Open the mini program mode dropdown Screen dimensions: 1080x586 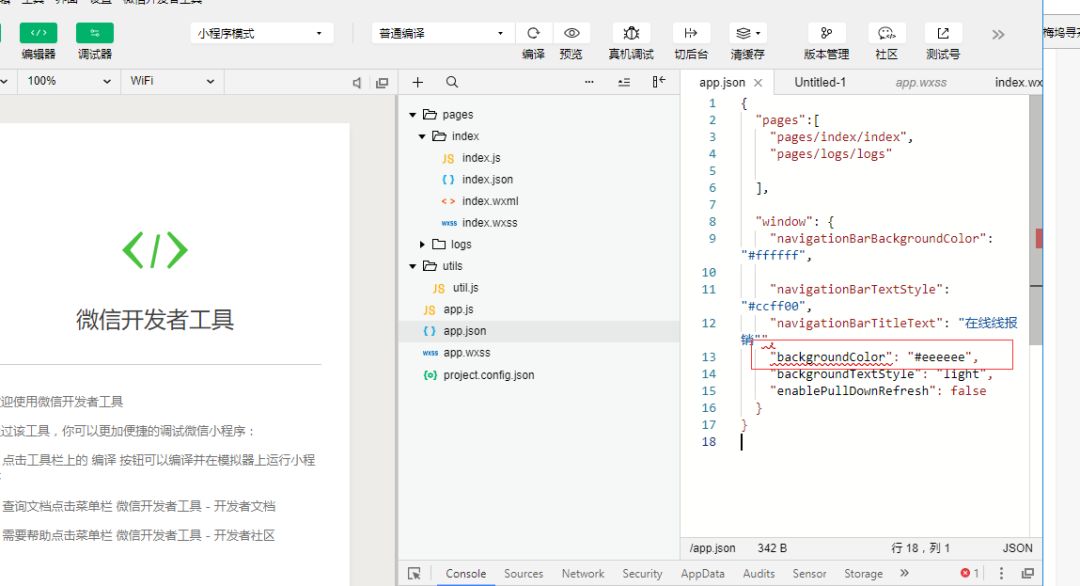[x=262, y=33]
